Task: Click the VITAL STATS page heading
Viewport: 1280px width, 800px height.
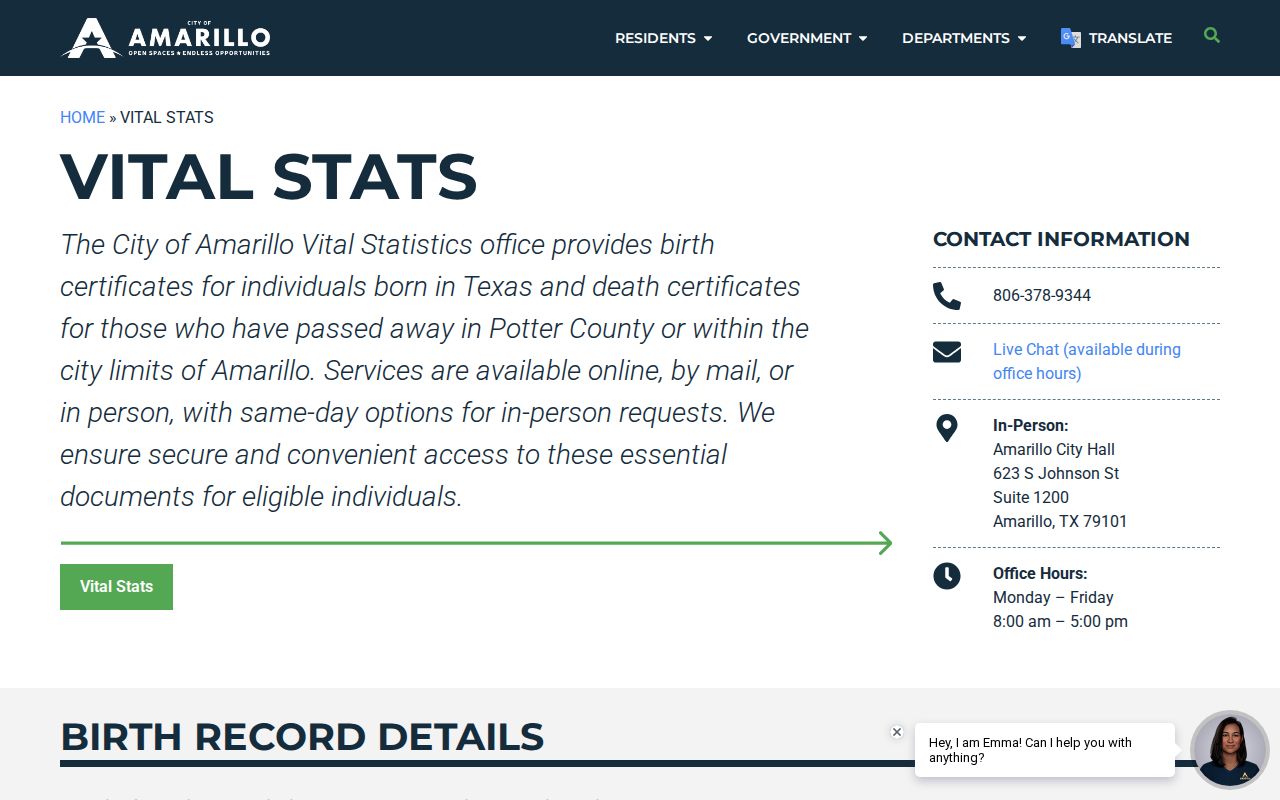Action: click(269, 177)
